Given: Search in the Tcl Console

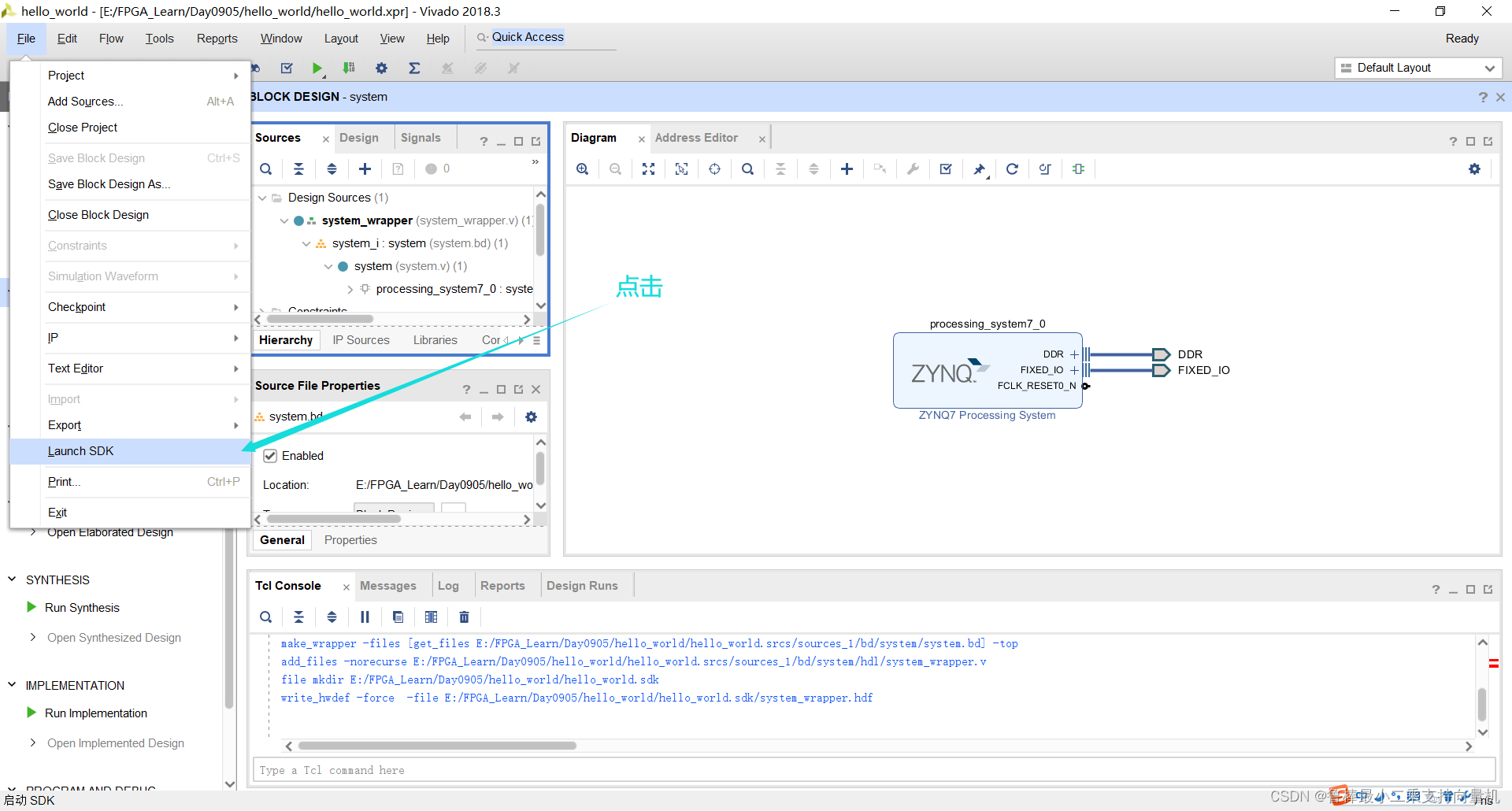Looking at the screenshot, I should coord(266,617).
